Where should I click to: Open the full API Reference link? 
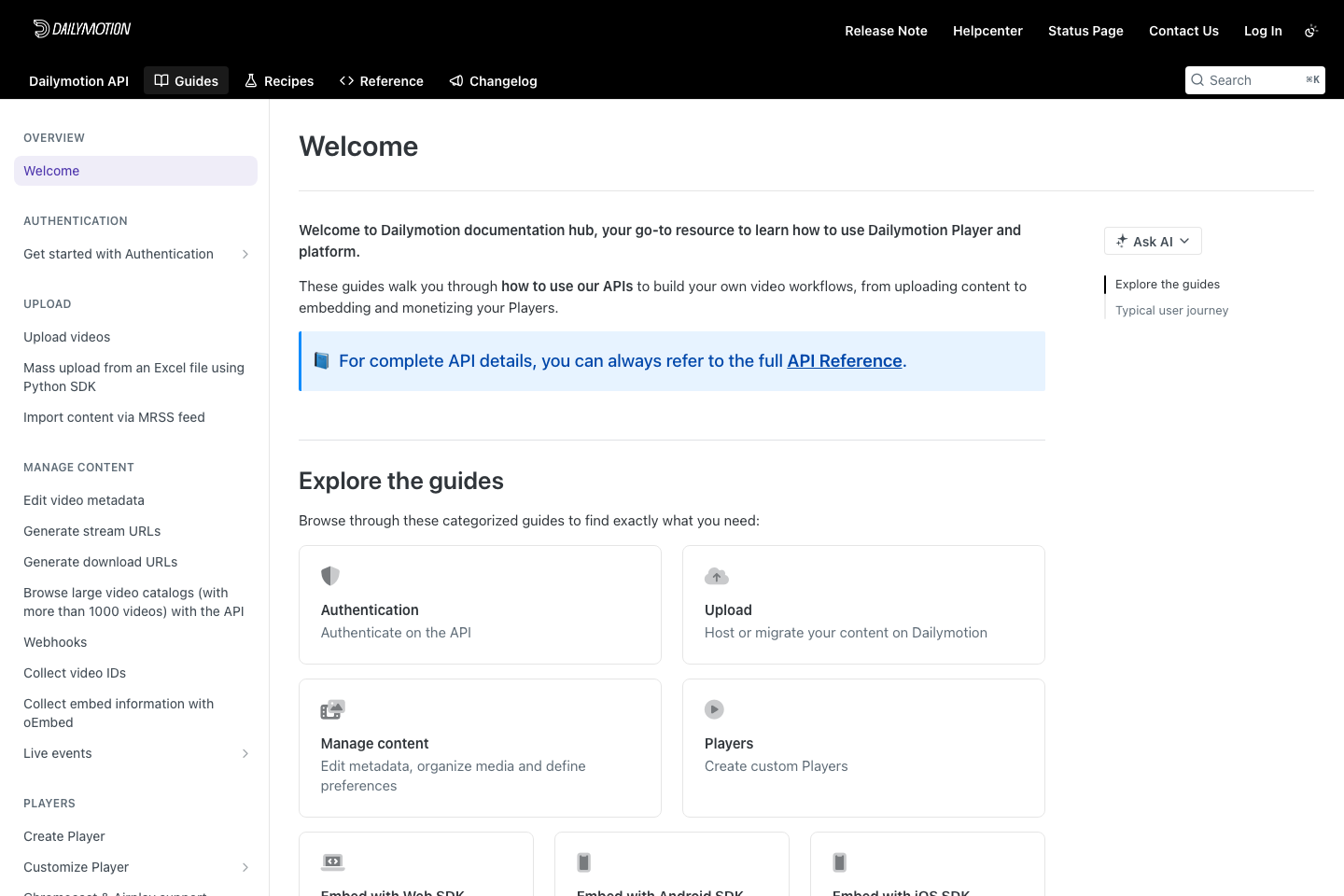point(844,361)
